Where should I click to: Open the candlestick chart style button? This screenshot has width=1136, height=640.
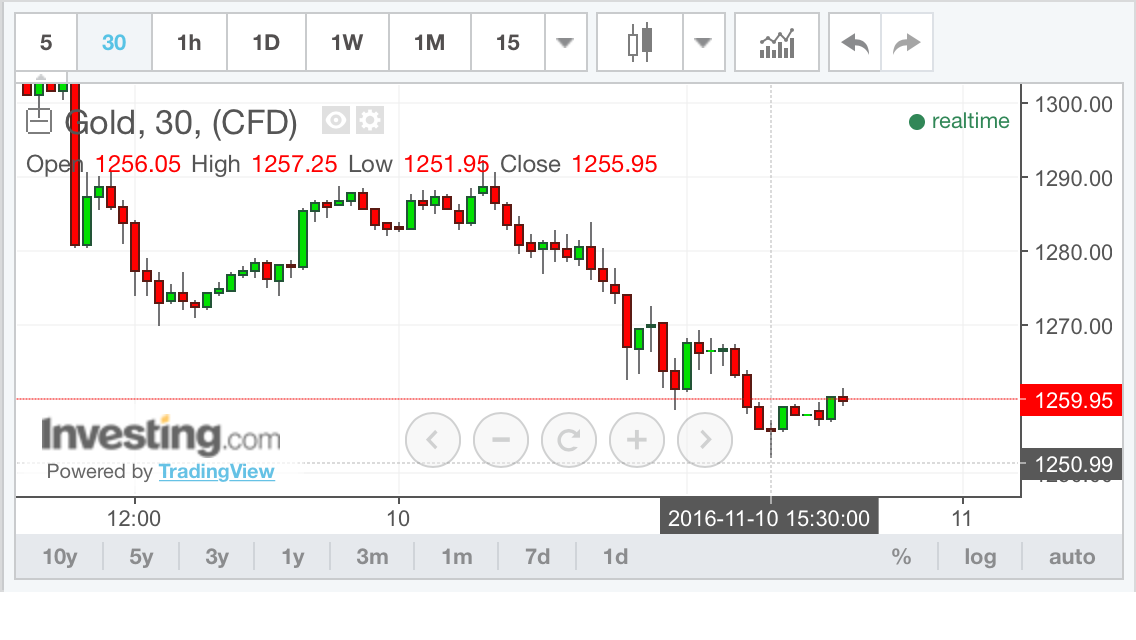[639, 43]
